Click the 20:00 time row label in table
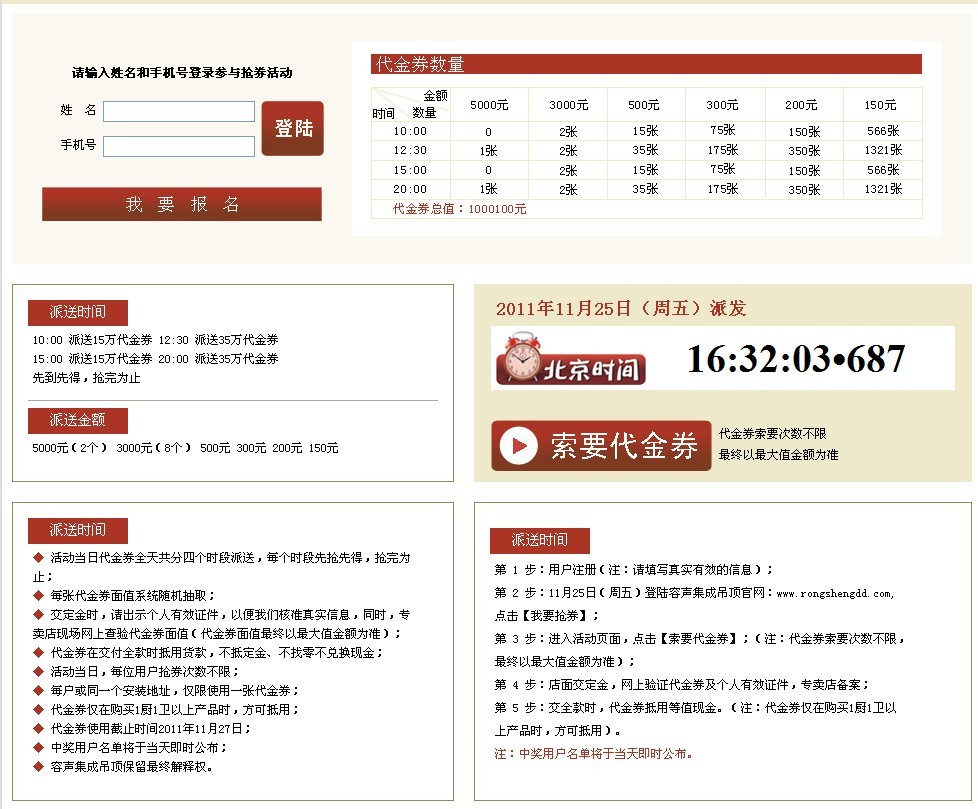 (x=409, y=189)
